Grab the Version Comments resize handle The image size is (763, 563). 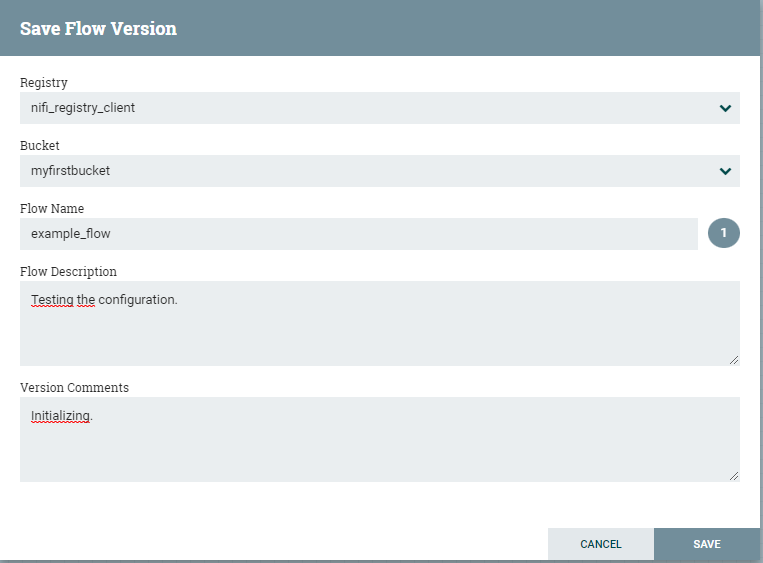point(734,476)
